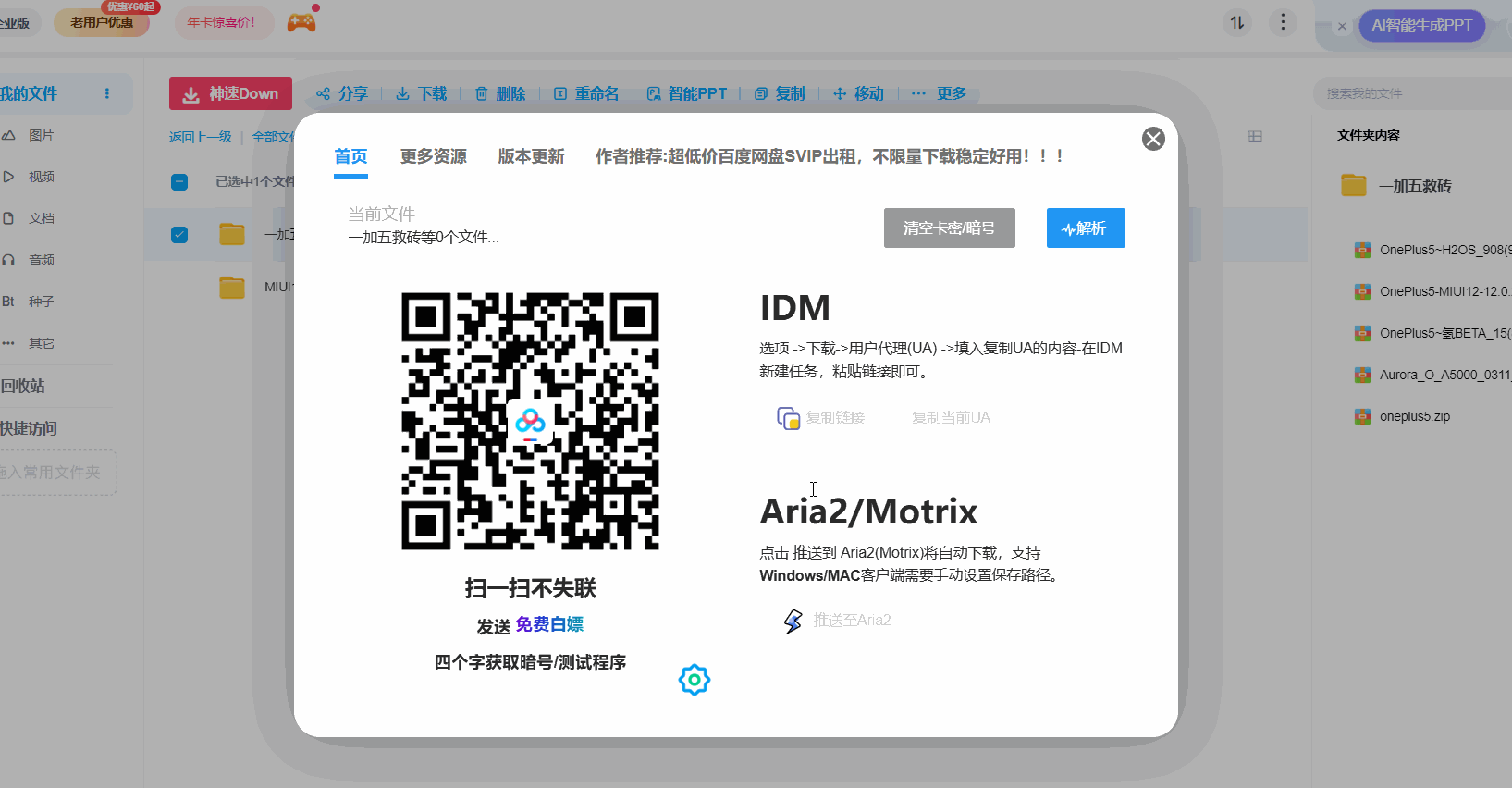Dismiss the AI PPT banner with its X
Viewport: 1512px width, 788px height.
click(1342, 26)
